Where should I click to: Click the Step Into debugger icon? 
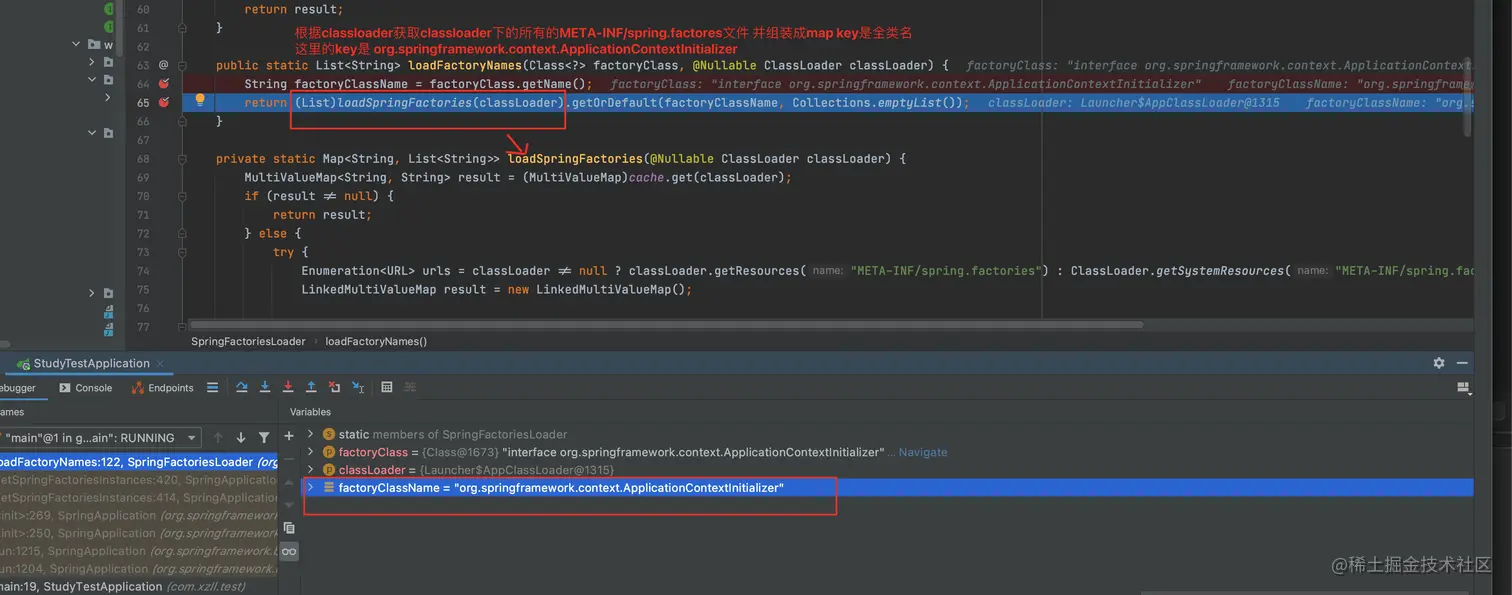click(265, 387)
